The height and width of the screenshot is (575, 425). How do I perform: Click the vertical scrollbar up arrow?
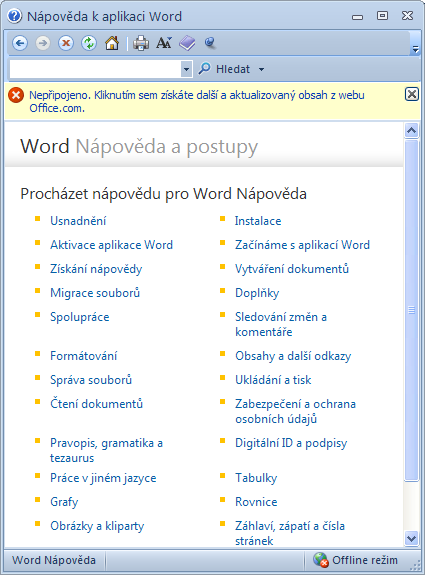(411, 130)
